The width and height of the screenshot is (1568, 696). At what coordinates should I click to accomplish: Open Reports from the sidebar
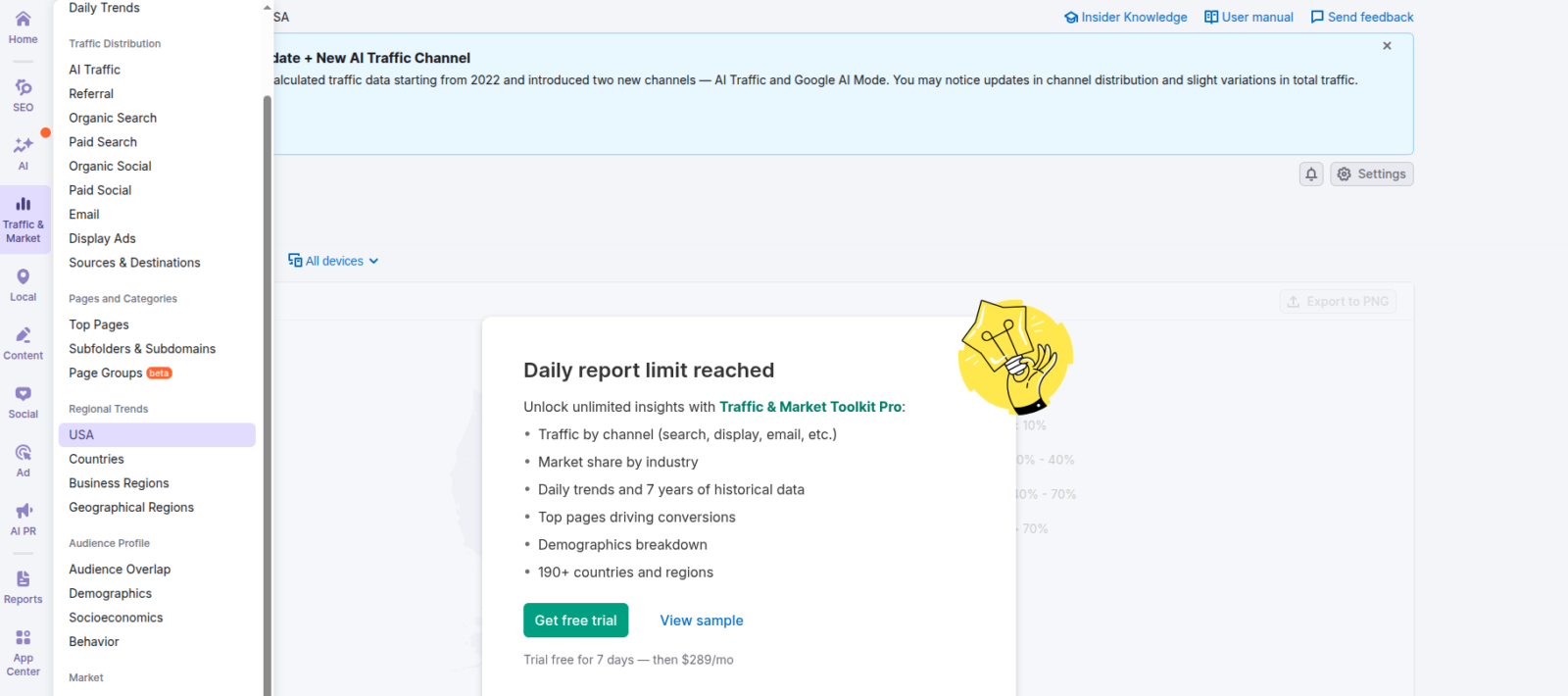(24, 586)
